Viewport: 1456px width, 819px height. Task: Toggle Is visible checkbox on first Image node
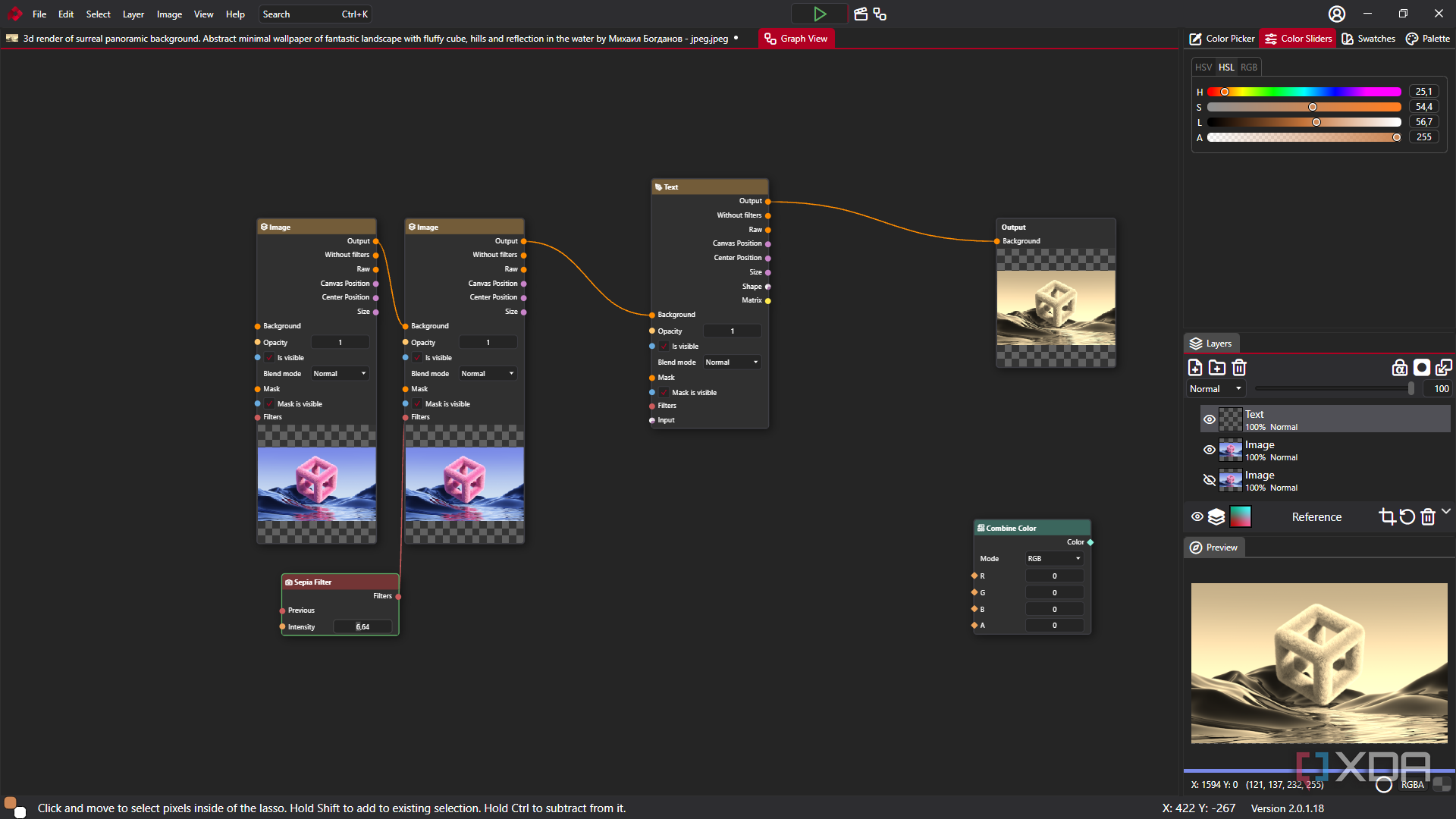pyautogui.click(x=269, y=358)
